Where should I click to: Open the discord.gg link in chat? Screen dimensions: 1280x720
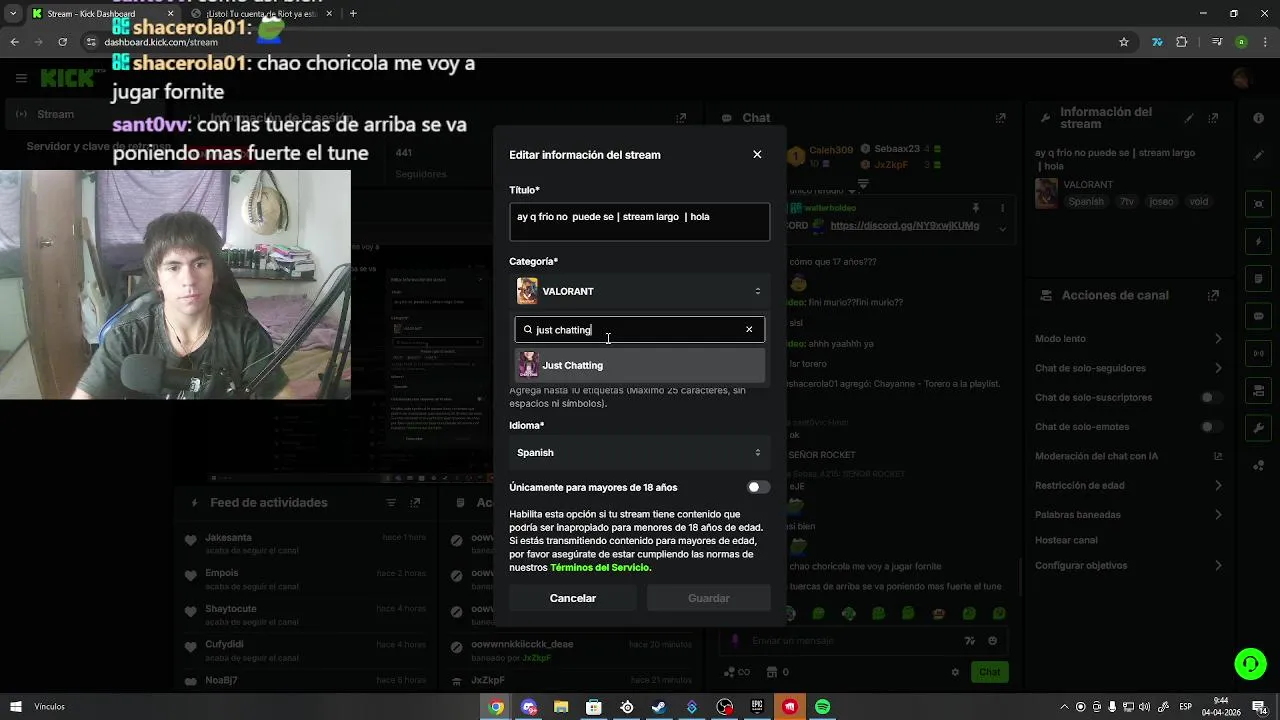[905, 226]
